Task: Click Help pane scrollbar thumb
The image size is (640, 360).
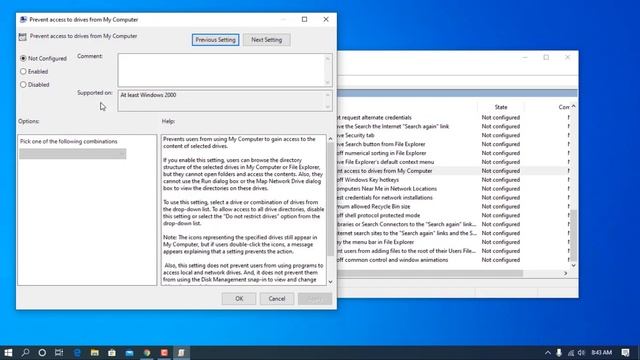Action: 330,199
